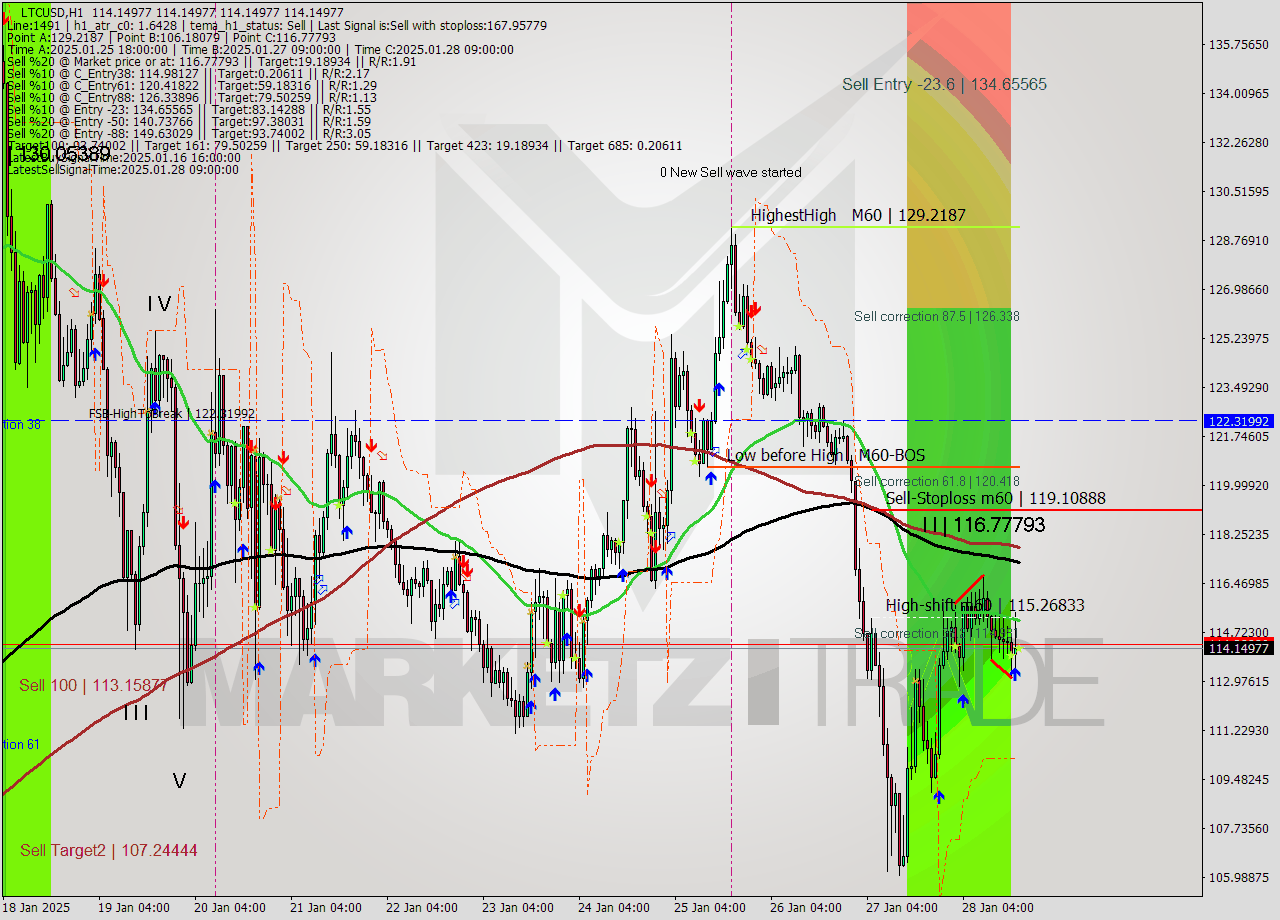Select 'Sell-Stoploss m60 | 119.10888' label
This screenshot has width=1280, height=920.
(996, 498)
